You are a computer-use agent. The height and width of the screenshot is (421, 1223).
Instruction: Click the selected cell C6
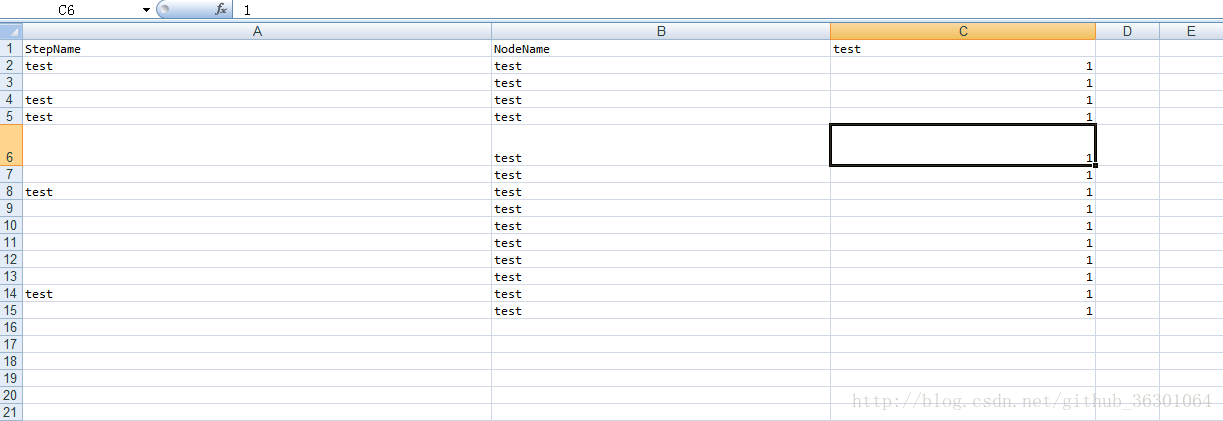pyautogui.click(x=963, y=145)
